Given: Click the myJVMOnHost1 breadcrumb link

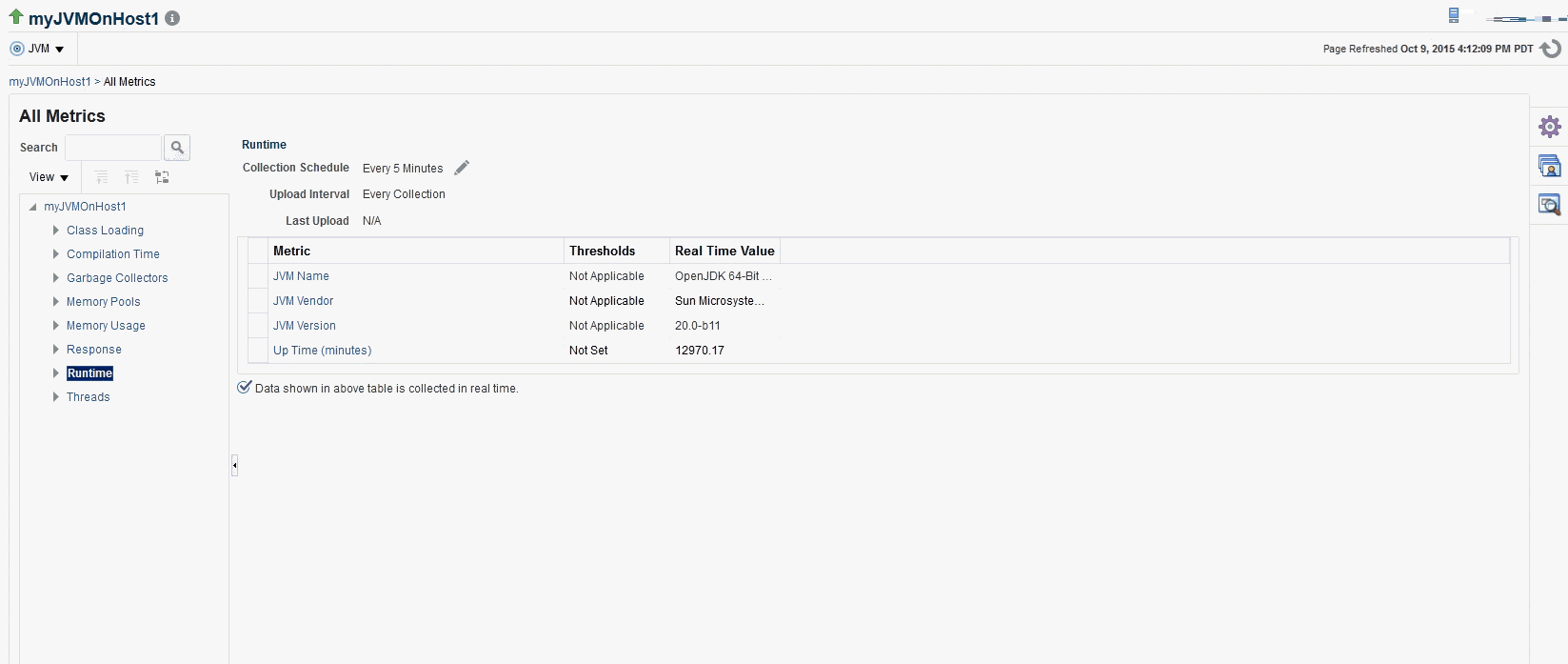Looking at the screenshot, I should pyautogui.click(x=50, y=82).
